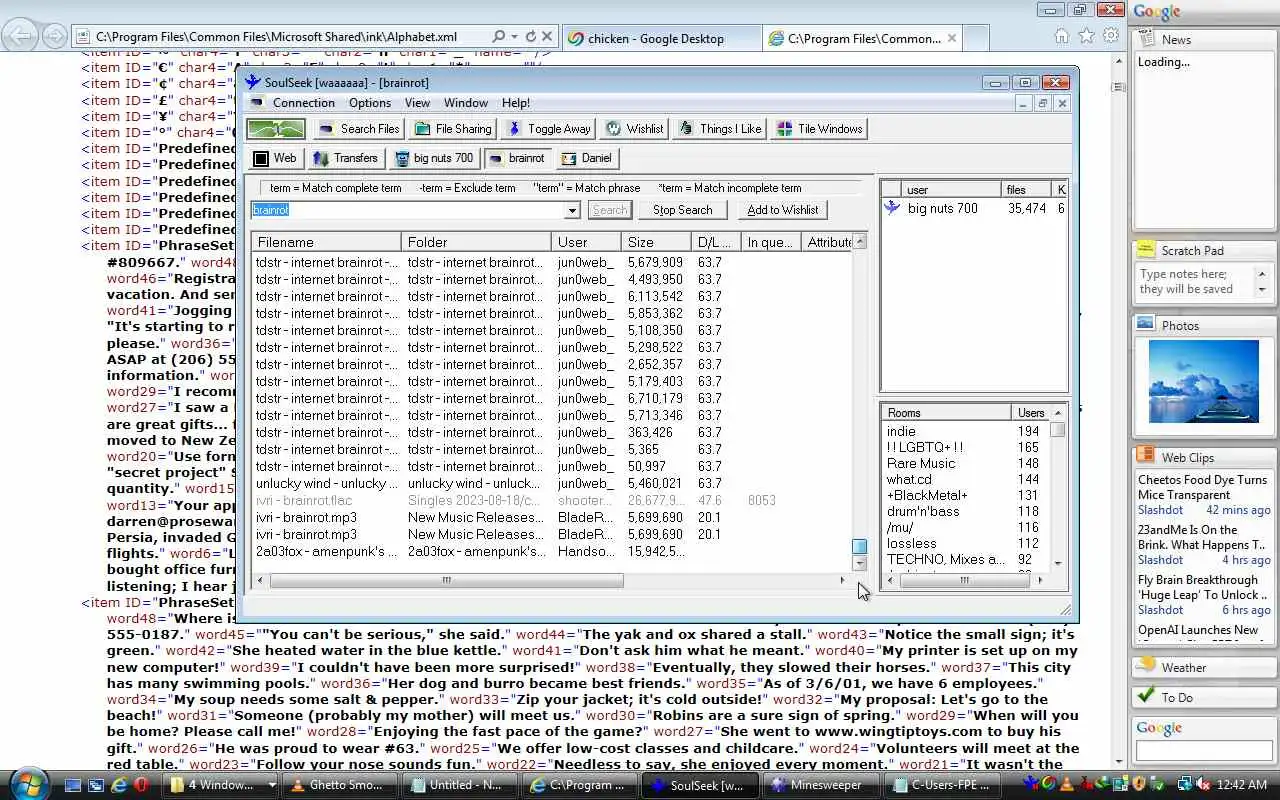Click the Google sidebar search box
Viewport: 1280px width, 800px height.
pyautogui.click(x=1204, y=751)
